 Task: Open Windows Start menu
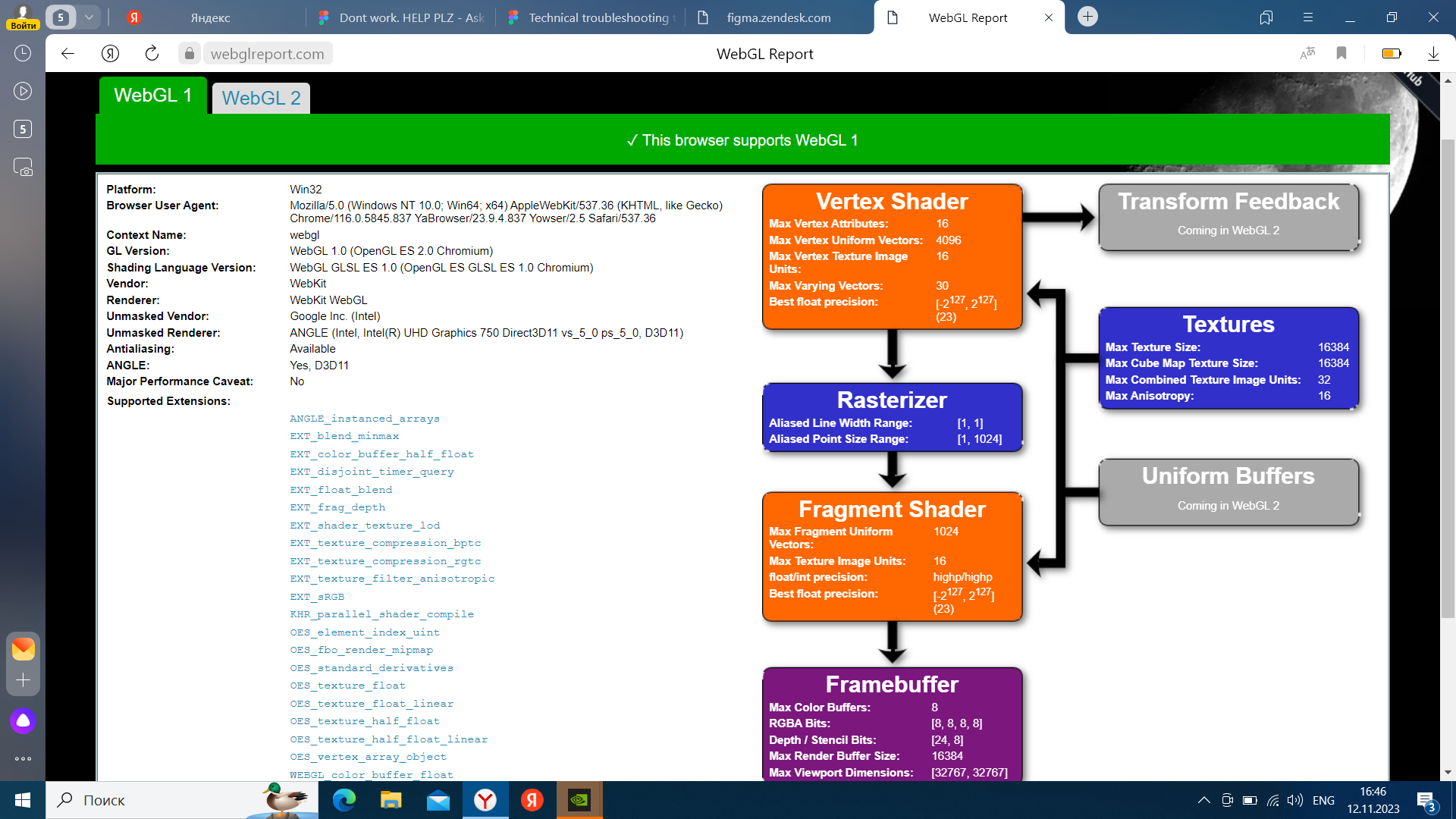23,800
